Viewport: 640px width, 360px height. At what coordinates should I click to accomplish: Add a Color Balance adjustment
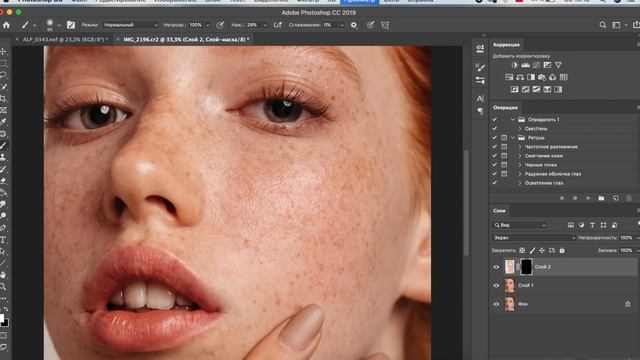(x=520, y=77)
